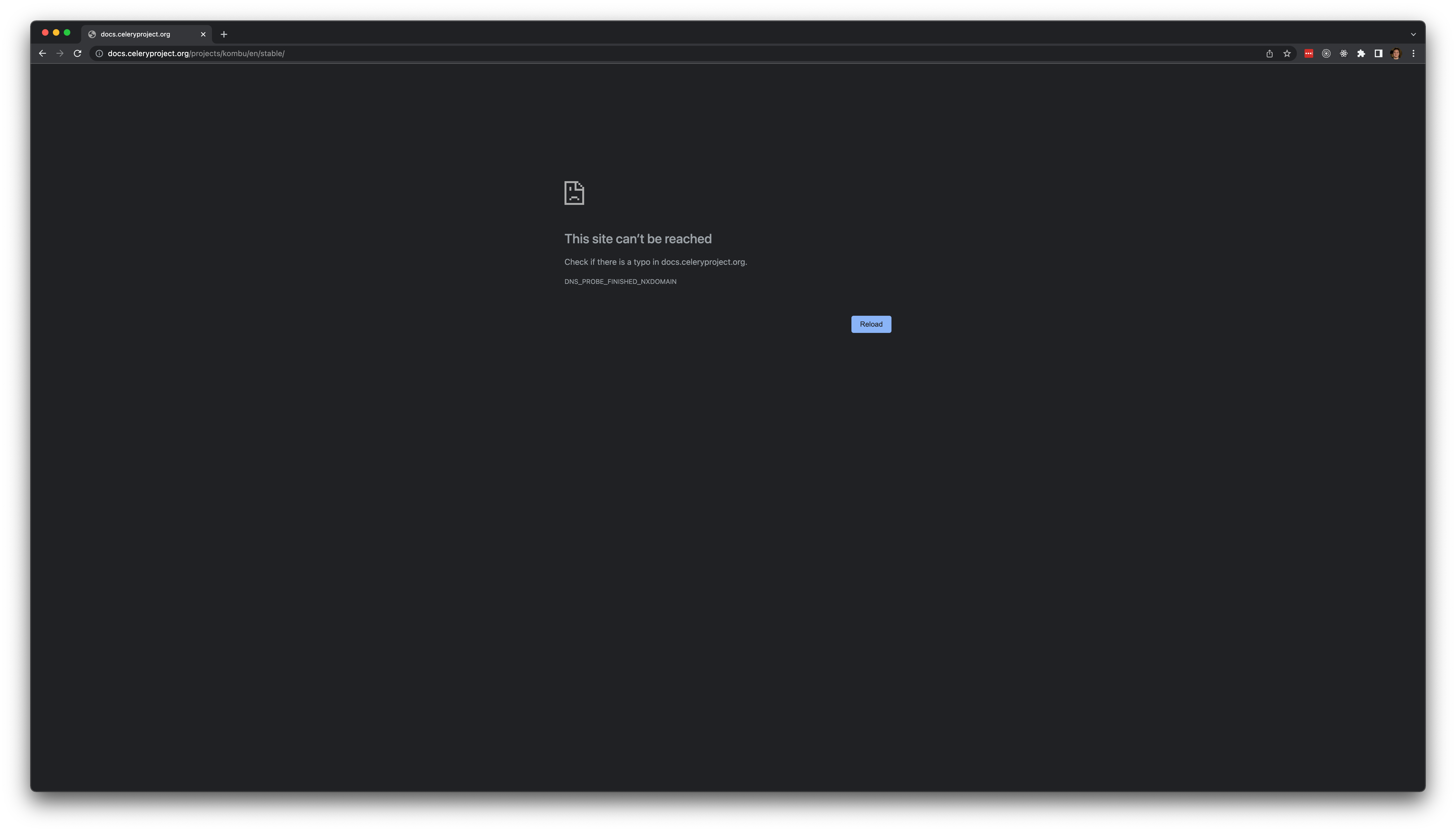The width and height of the screenshot is (1456, 832).
Task: View site information via the info icon
Action: pos(99,53)
